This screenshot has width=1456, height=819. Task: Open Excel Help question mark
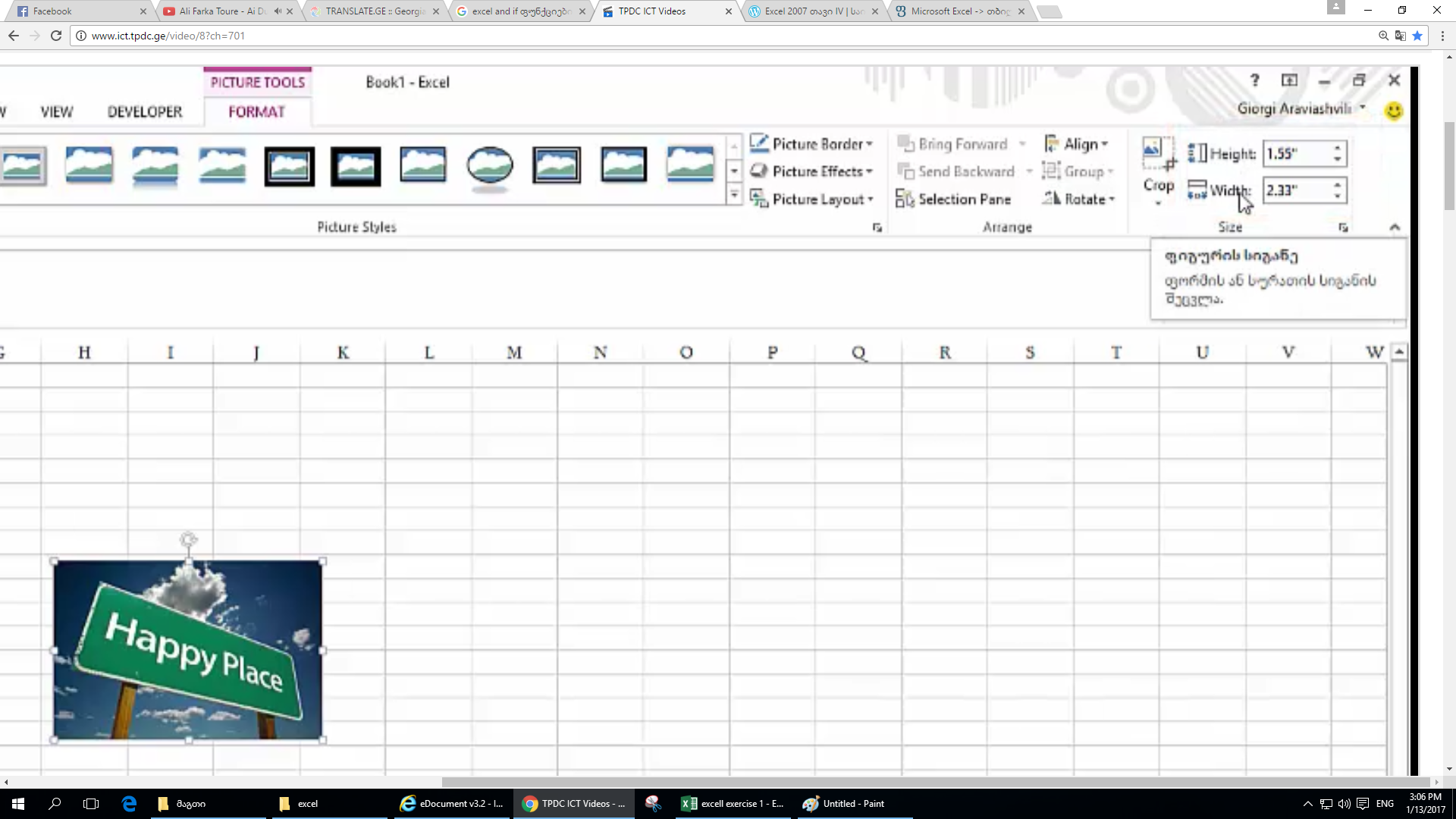coord(1254,80)
